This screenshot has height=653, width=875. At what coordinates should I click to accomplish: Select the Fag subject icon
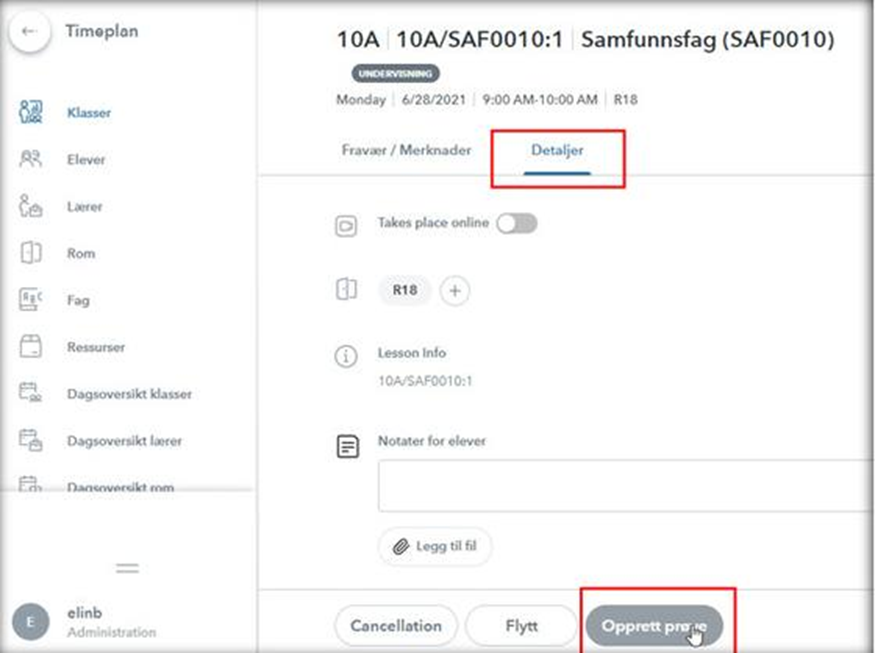pyautogui.click(x=30, y=300)
